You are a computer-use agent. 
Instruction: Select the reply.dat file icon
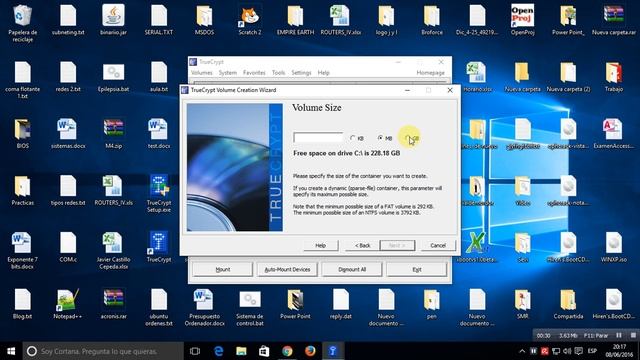(x=341, y=304)
